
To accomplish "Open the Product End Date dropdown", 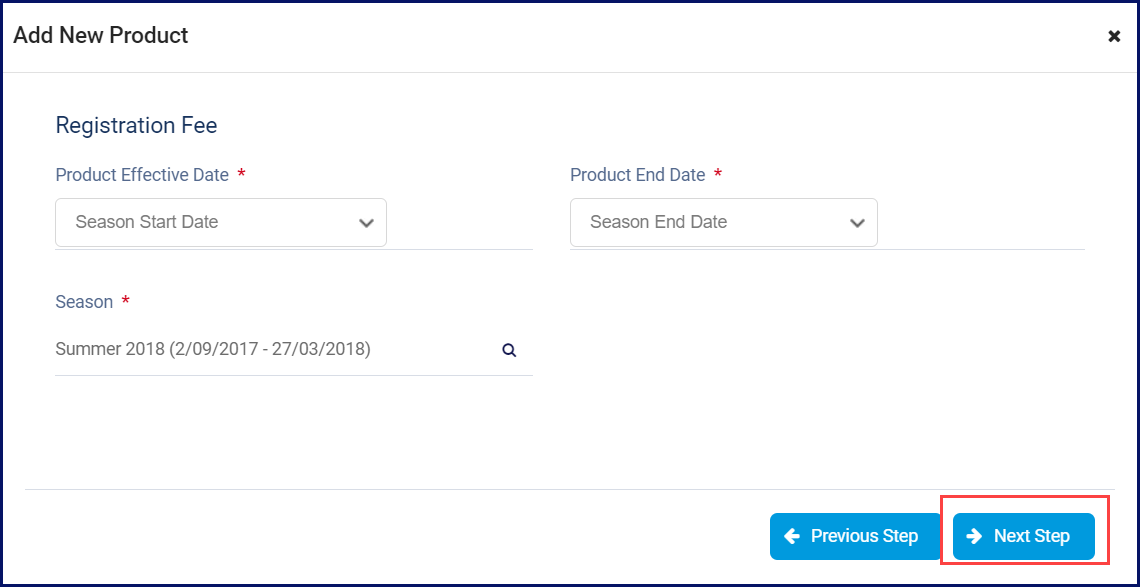I will pyautogui.click(x=723, y=223).
